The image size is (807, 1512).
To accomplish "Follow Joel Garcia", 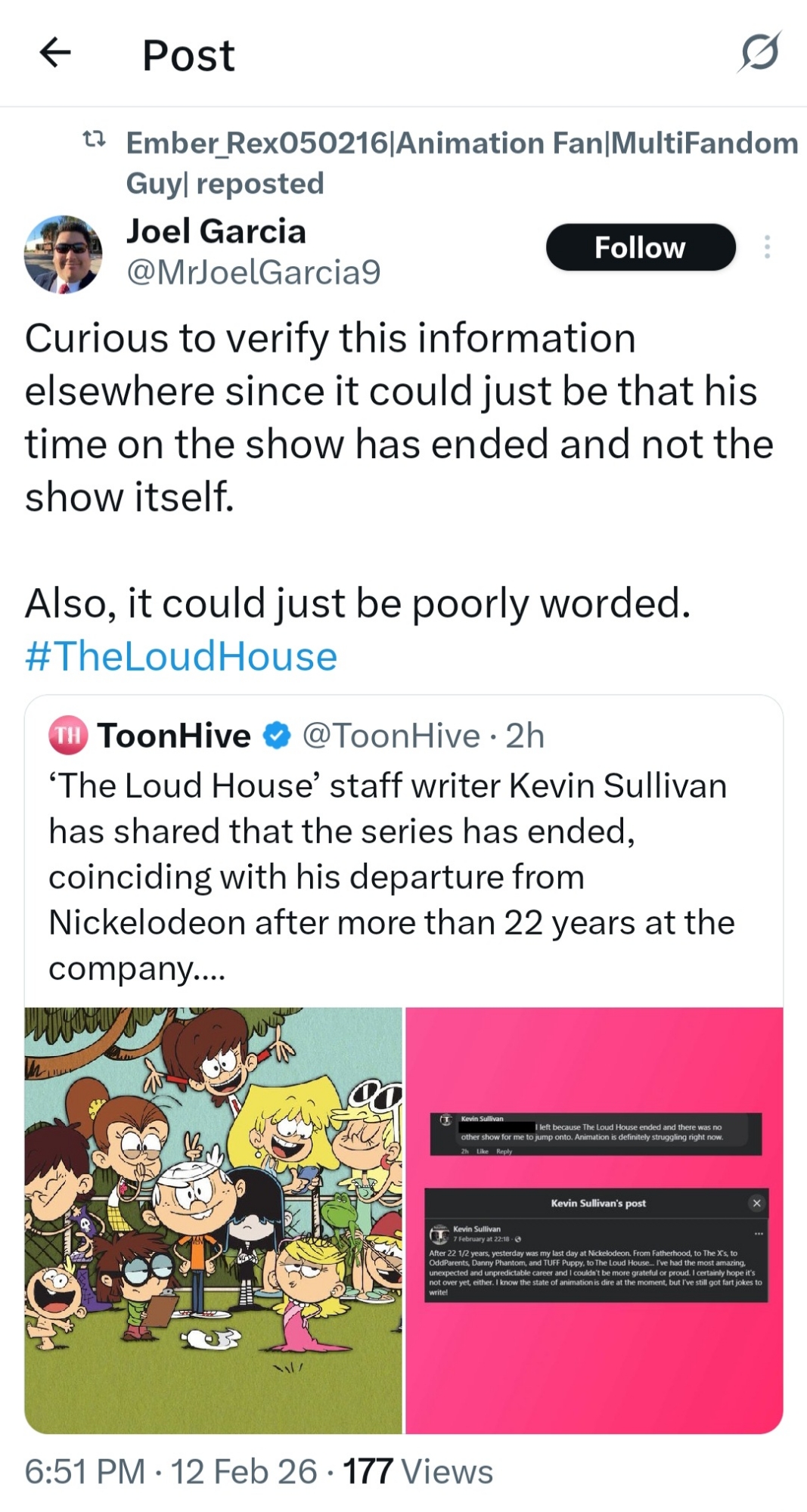I will click(640, 247).
